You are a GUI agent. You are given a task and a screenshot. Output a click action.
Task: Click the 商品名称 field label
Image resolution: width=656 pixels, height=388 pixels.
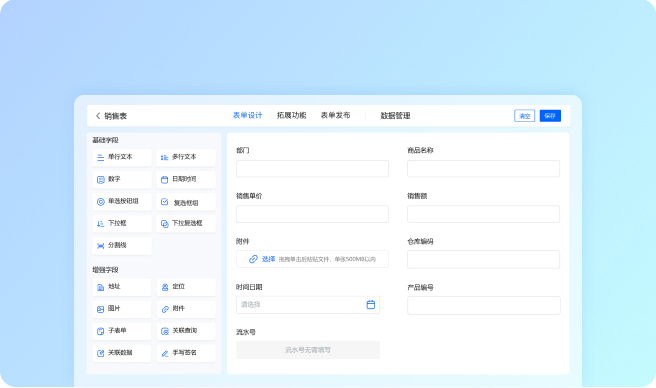420,150
